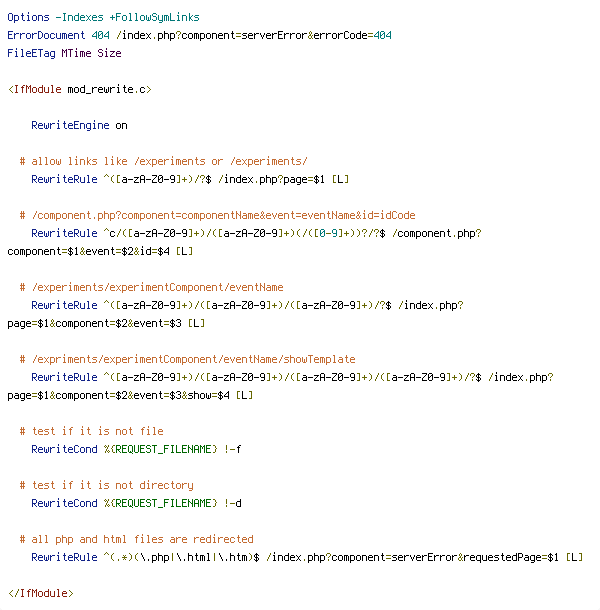
Task: Click comment starting '# /component.php?component=componentName'
Action: tap(217, 216)
